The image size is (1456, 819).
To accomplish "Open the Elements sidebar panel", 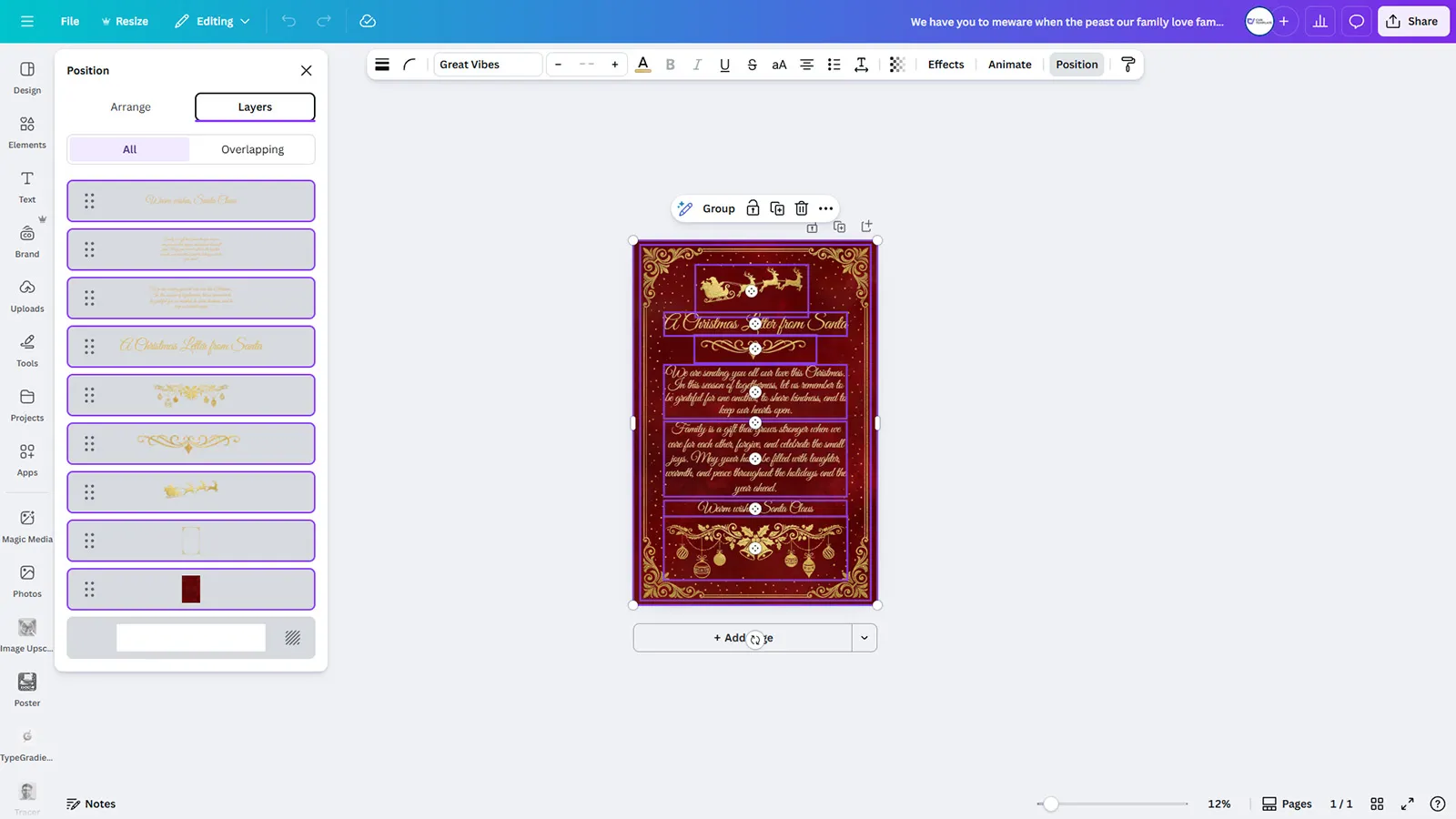I will [27, 132].
